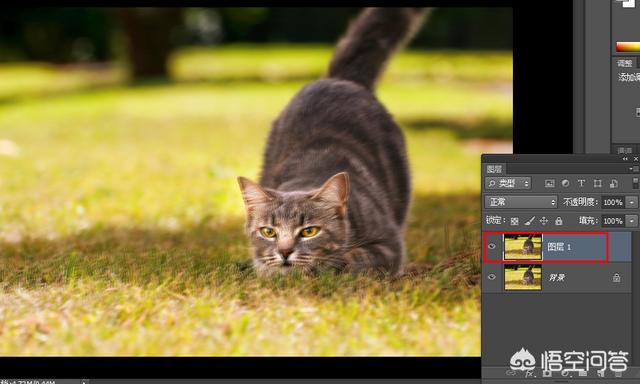Screen dimensions: 640x384
Task: Toggle the layer filter switch on/off
Action: click(636, 183)
